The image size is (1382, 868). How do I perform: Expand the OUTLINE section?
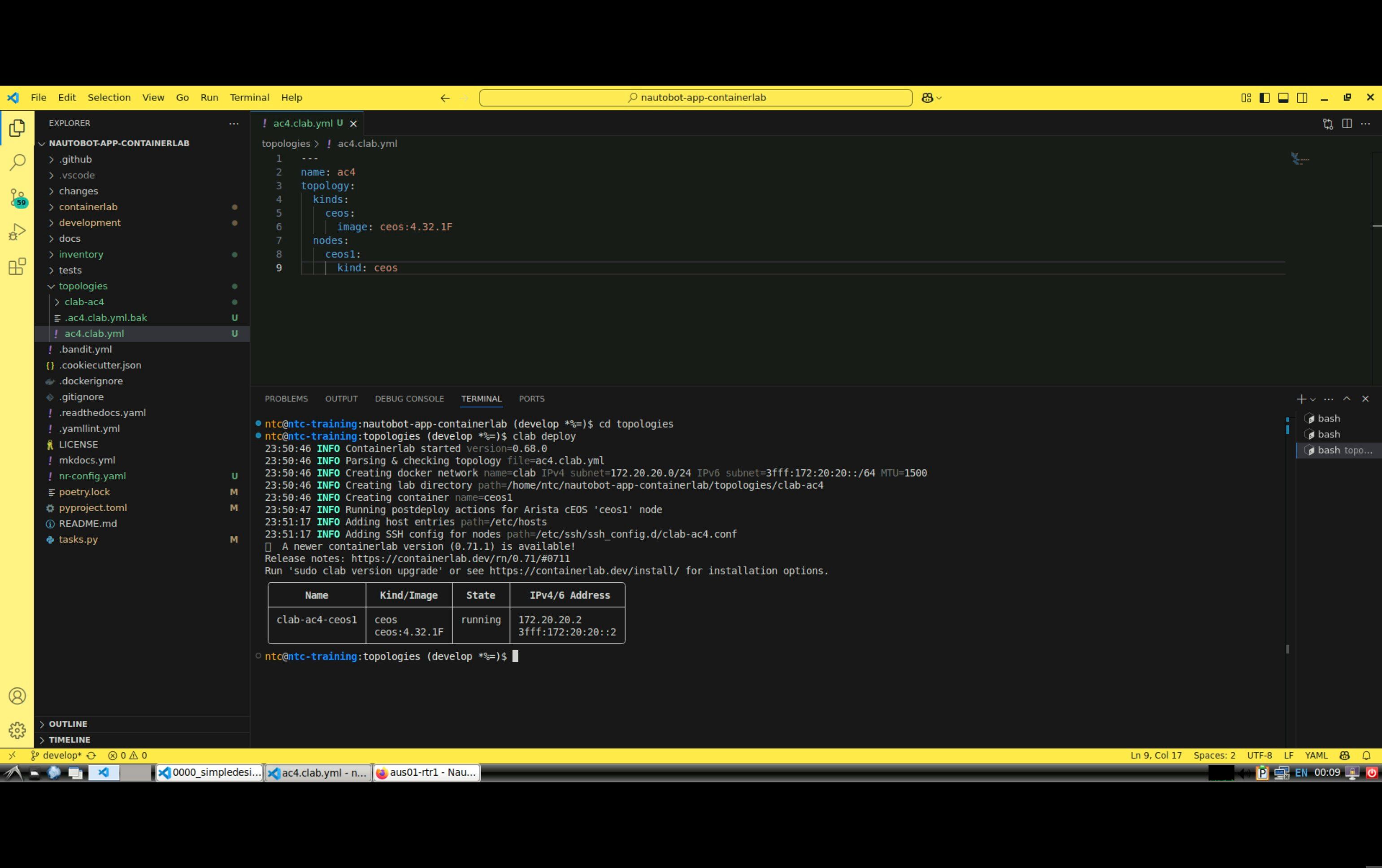[68, 724]
